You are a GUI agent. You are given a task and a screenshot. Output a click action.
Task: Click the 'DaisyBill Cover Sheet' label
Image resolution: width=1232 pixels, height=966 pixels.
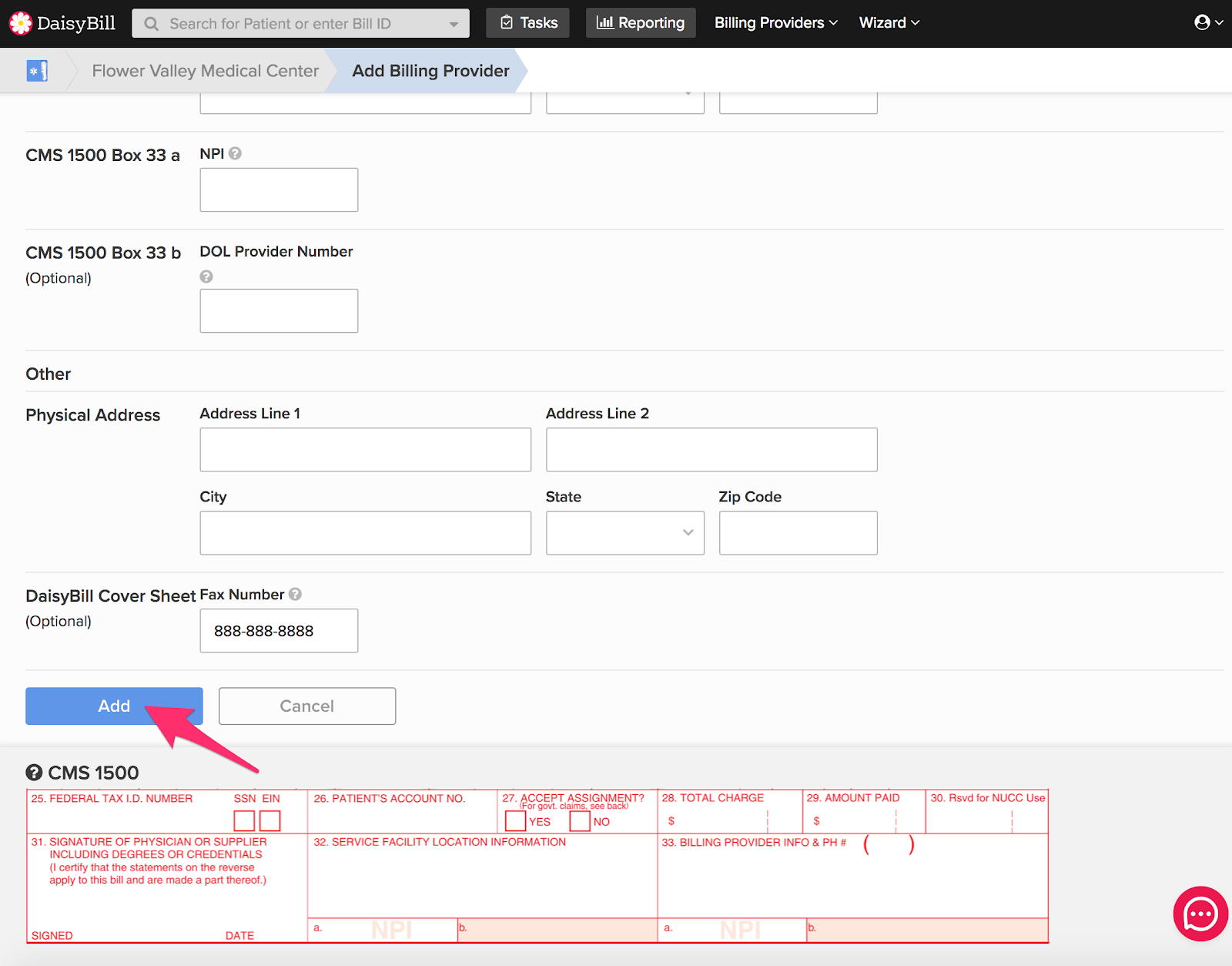coord(111,596)
